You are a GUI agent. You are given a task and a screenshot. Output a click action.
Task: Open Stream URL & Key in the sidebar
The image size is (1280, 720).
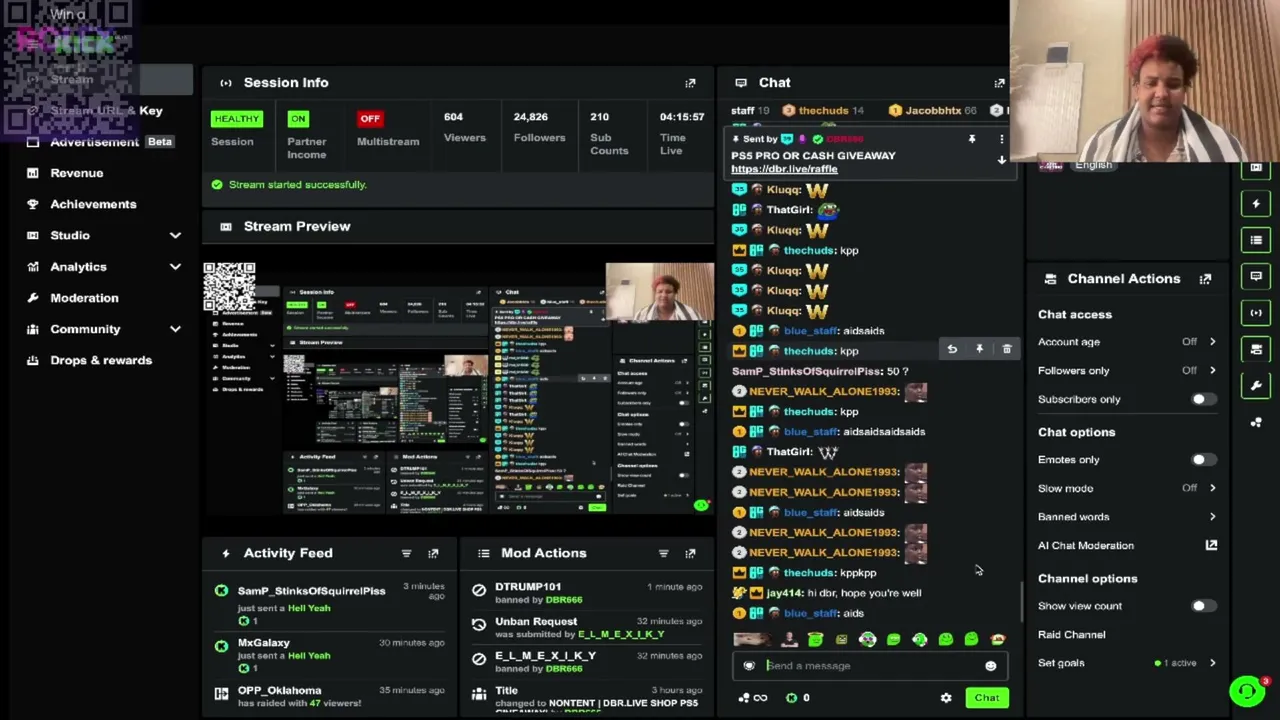pos(104,111)
